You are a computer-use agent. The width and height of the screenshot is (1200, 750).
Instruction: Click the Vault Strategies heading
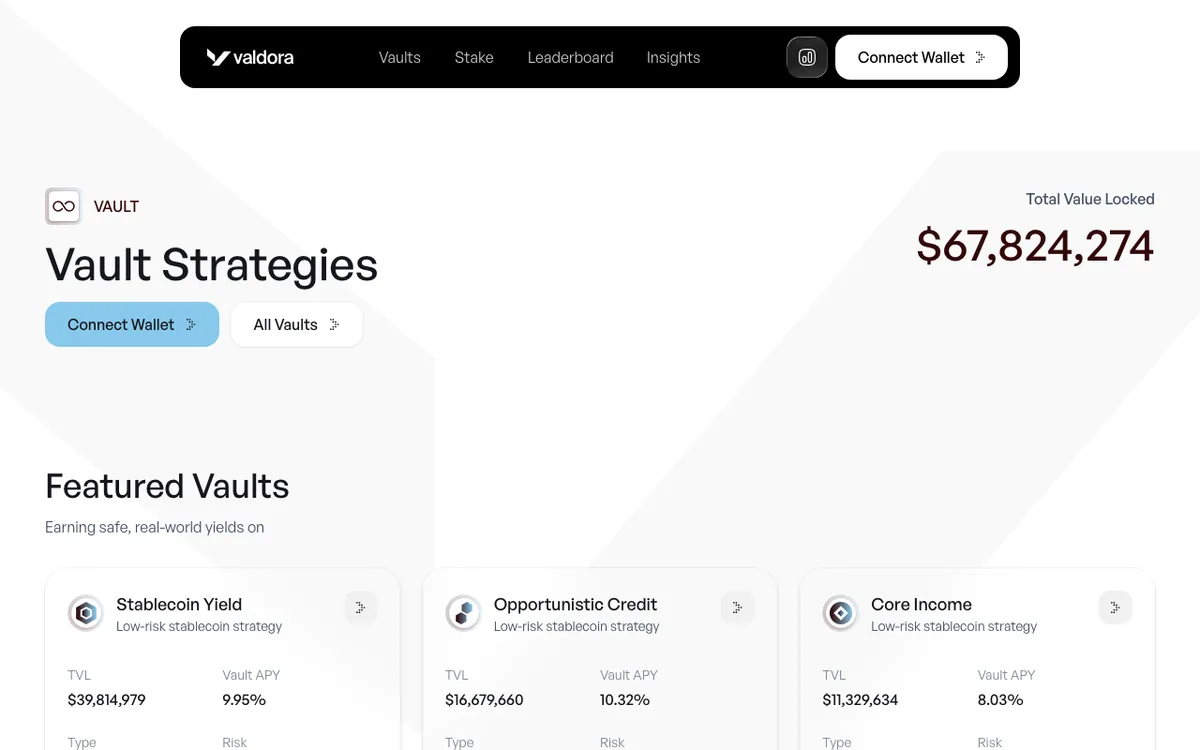(x=212, y=264)
